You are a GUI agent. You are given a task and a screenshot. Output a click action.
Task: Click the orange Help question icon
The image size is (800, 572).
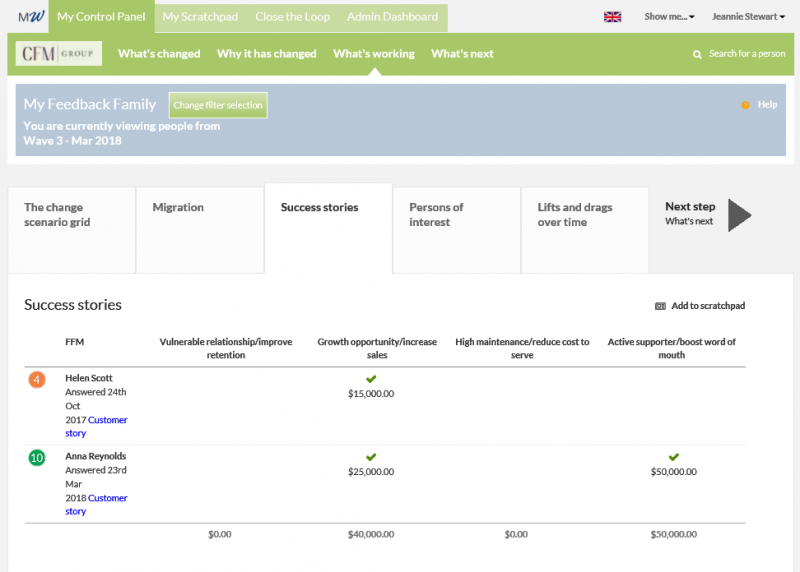tap(745, 105)
